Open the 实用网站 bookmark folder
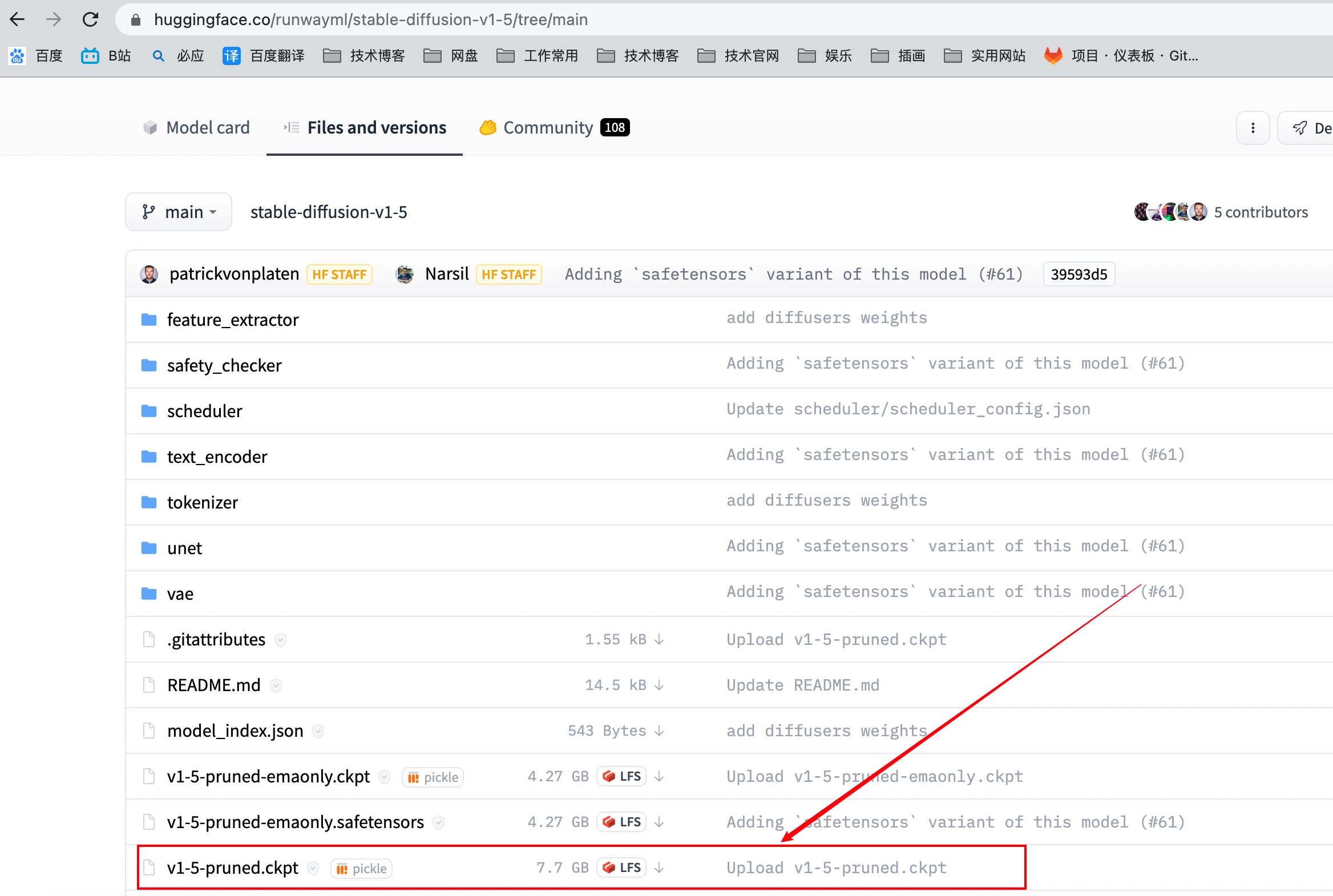The image size is (1333, 896). tap(984, 55)
